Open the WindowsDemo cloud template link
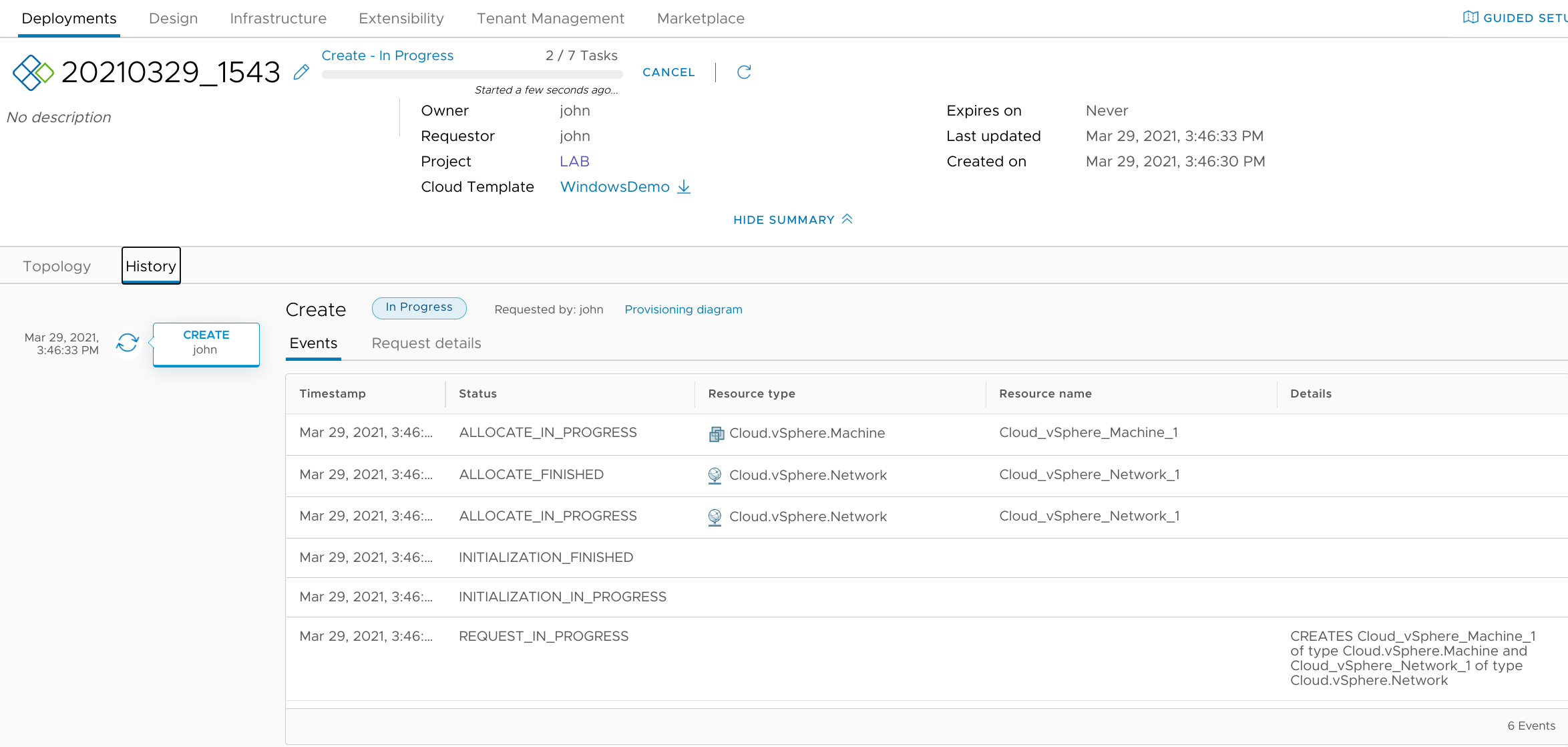 point(614,187)
